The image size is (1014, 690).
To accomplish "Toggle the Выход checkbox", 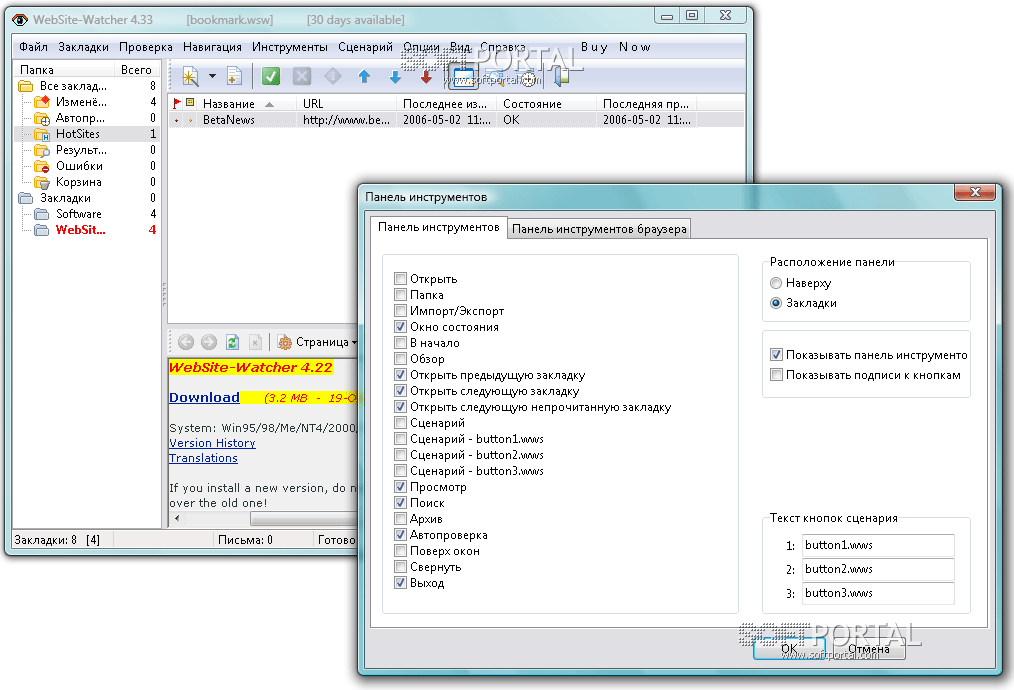I will (400, 583).
